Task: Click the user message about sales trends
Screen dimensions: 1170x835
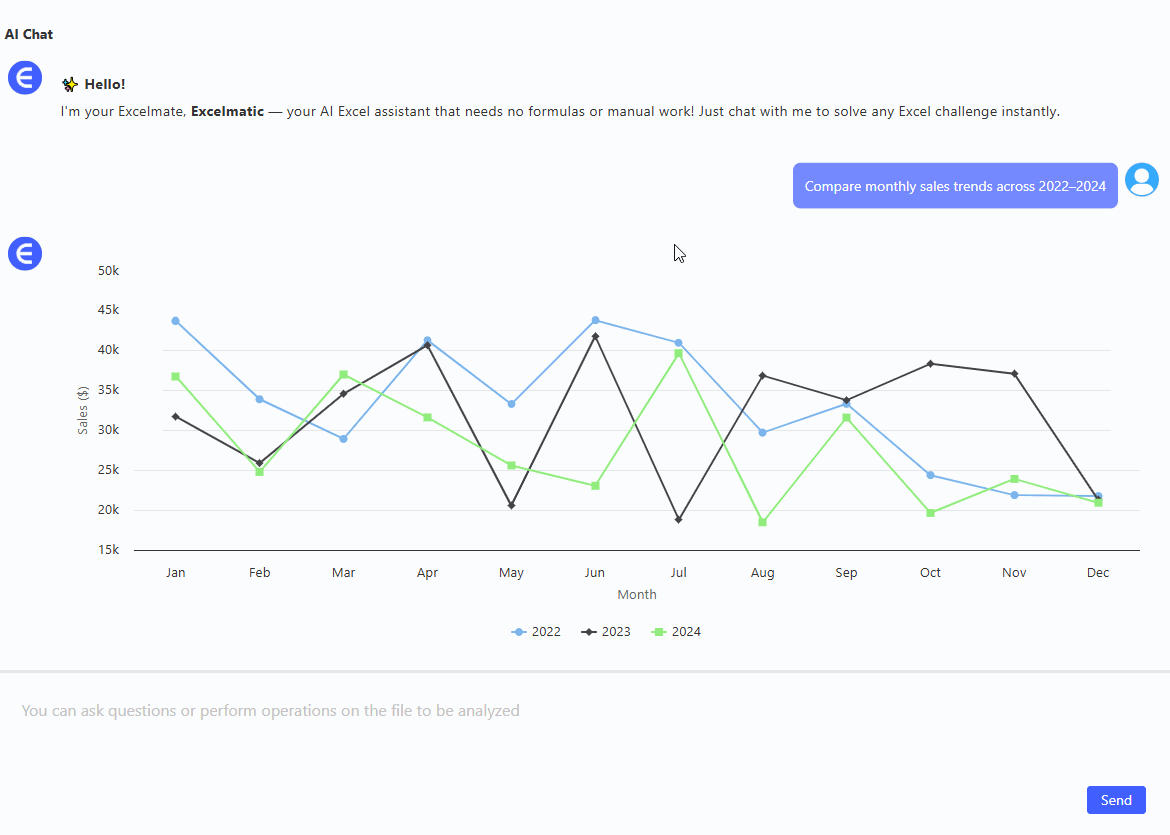Action: click(954, 186)
